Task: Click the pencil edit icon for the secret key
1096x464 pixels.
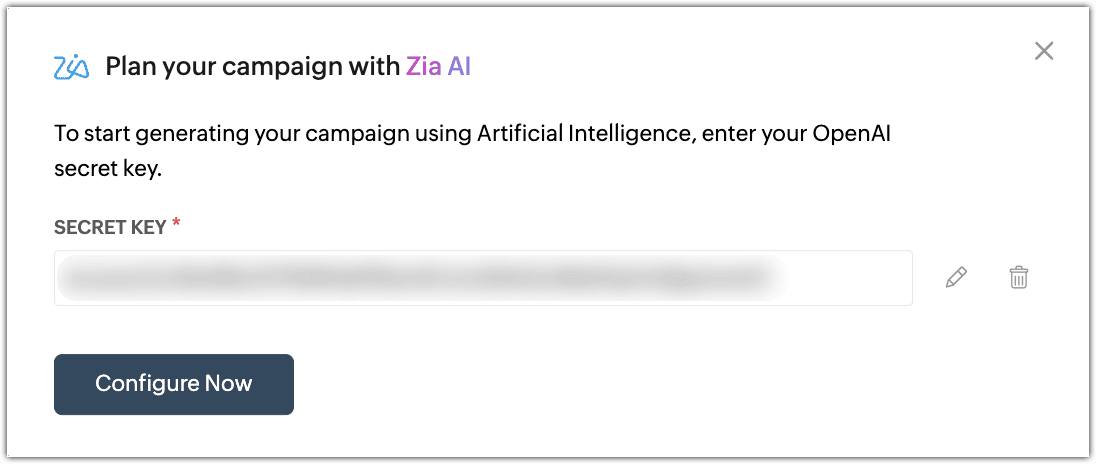Action: (x=956, y=278)
